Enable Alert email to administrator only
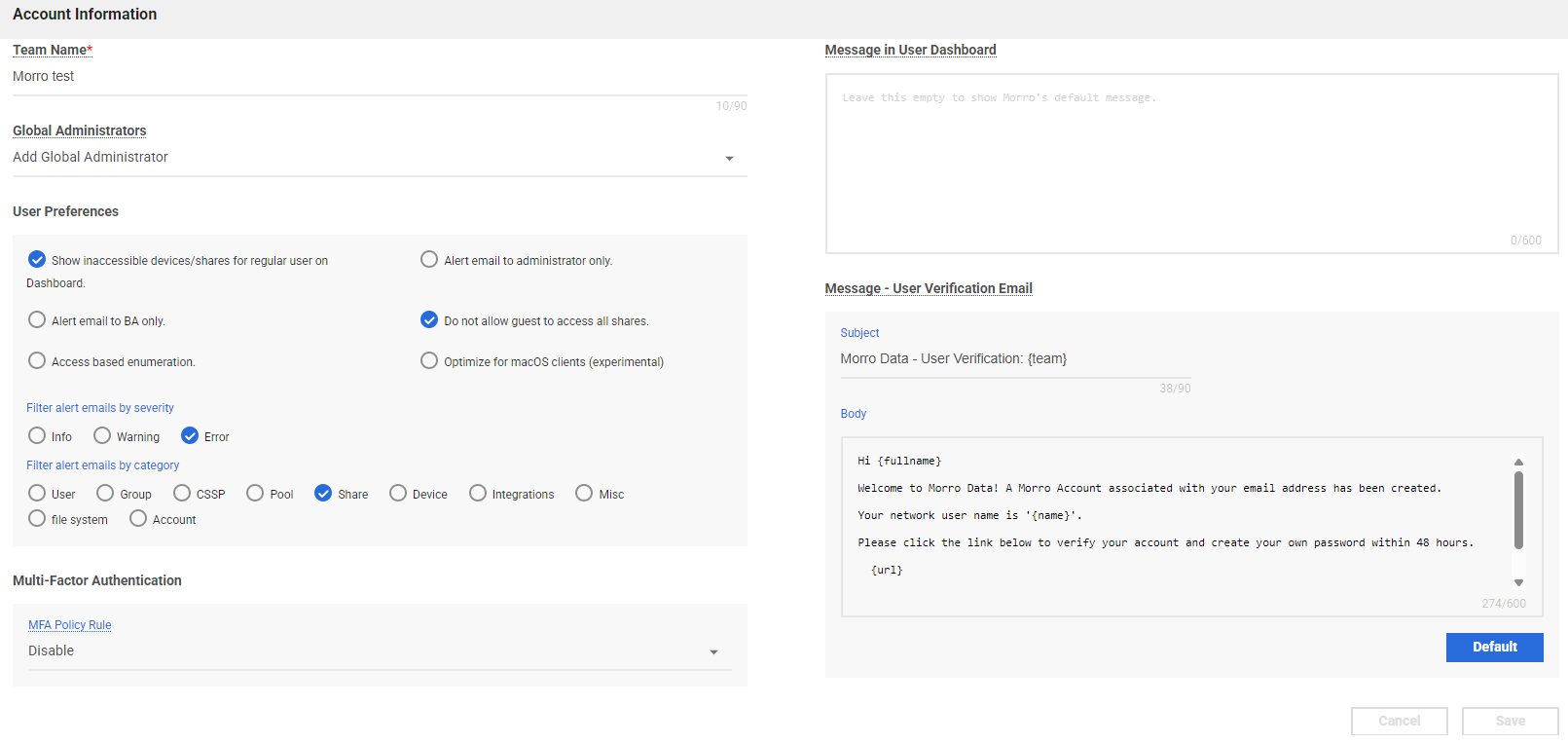The image size is (1568, 743). click(x=429, y=260)
